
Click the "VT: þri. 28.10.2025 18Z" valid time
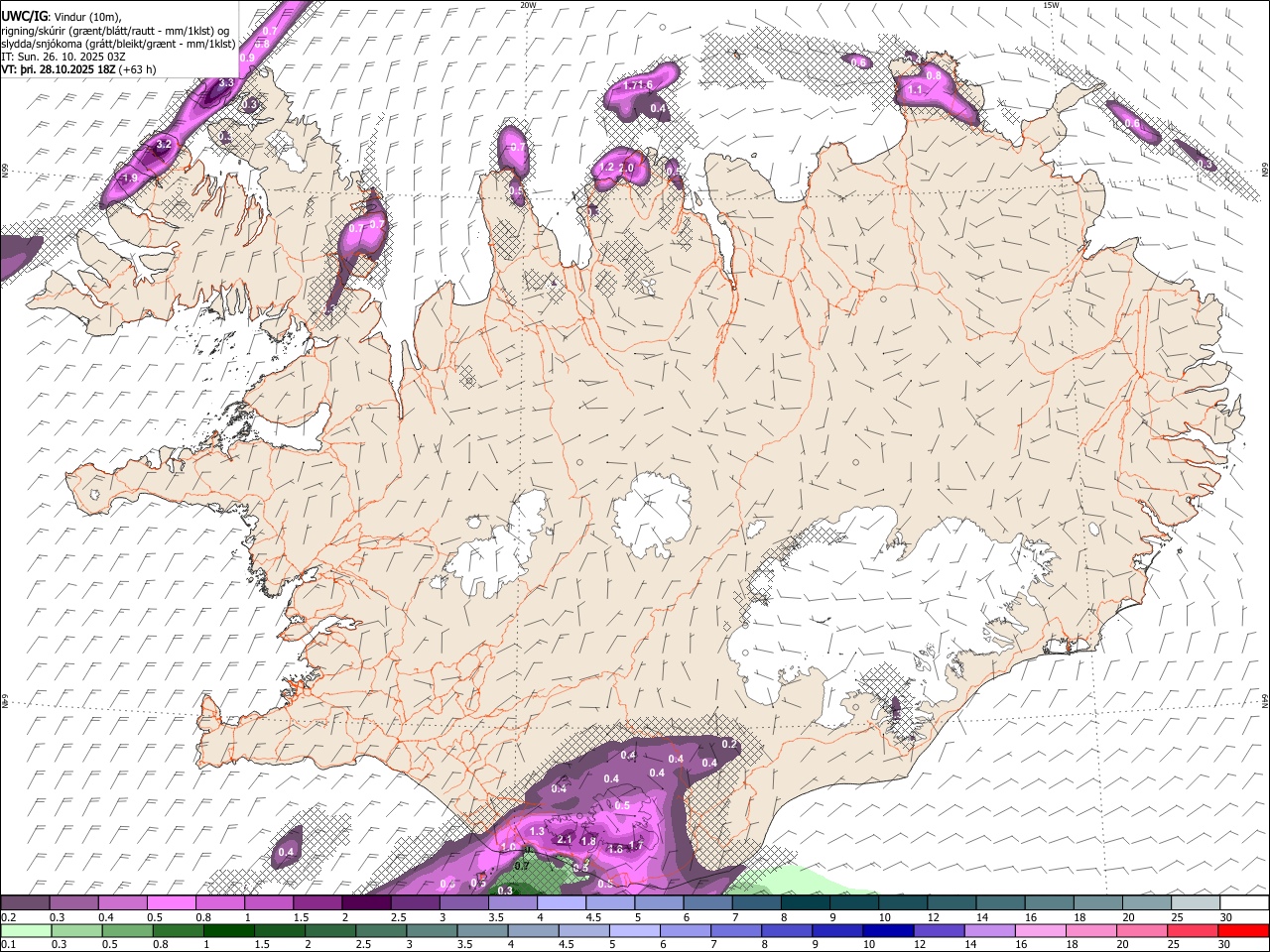59,69
